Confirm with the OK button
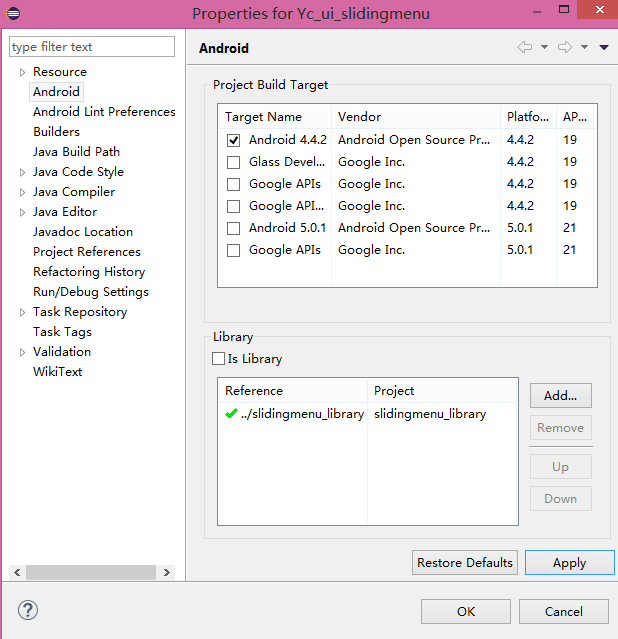 [x=466, y=611]
